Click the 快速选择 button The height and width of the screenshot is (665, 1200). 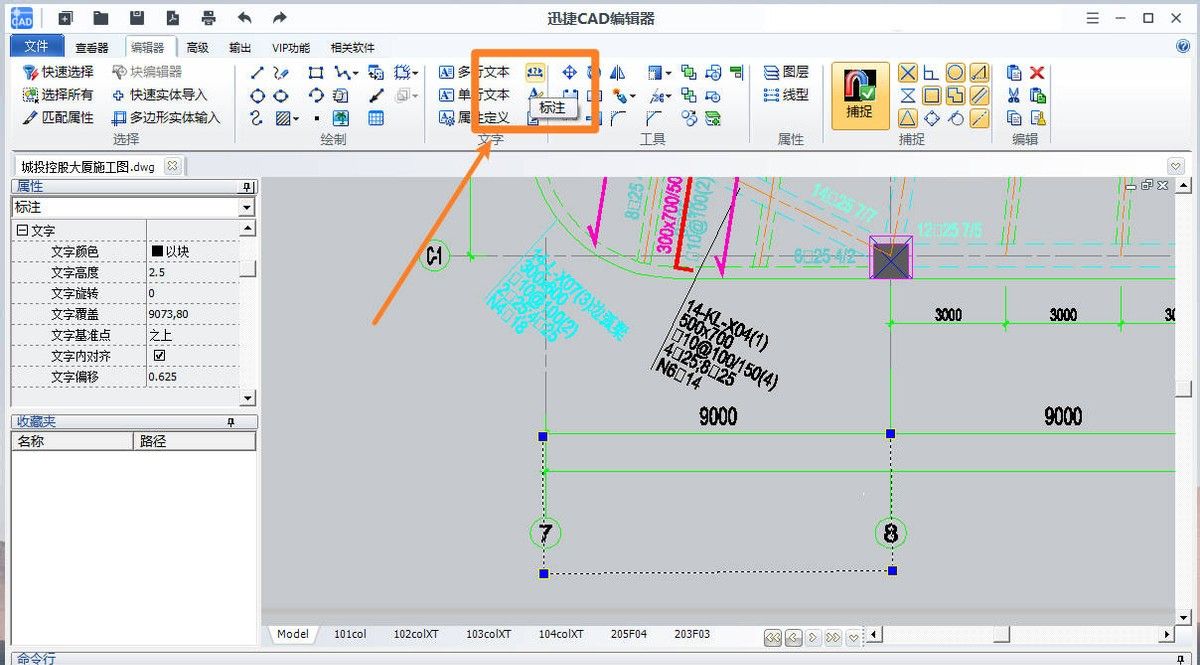pos(58,72)
